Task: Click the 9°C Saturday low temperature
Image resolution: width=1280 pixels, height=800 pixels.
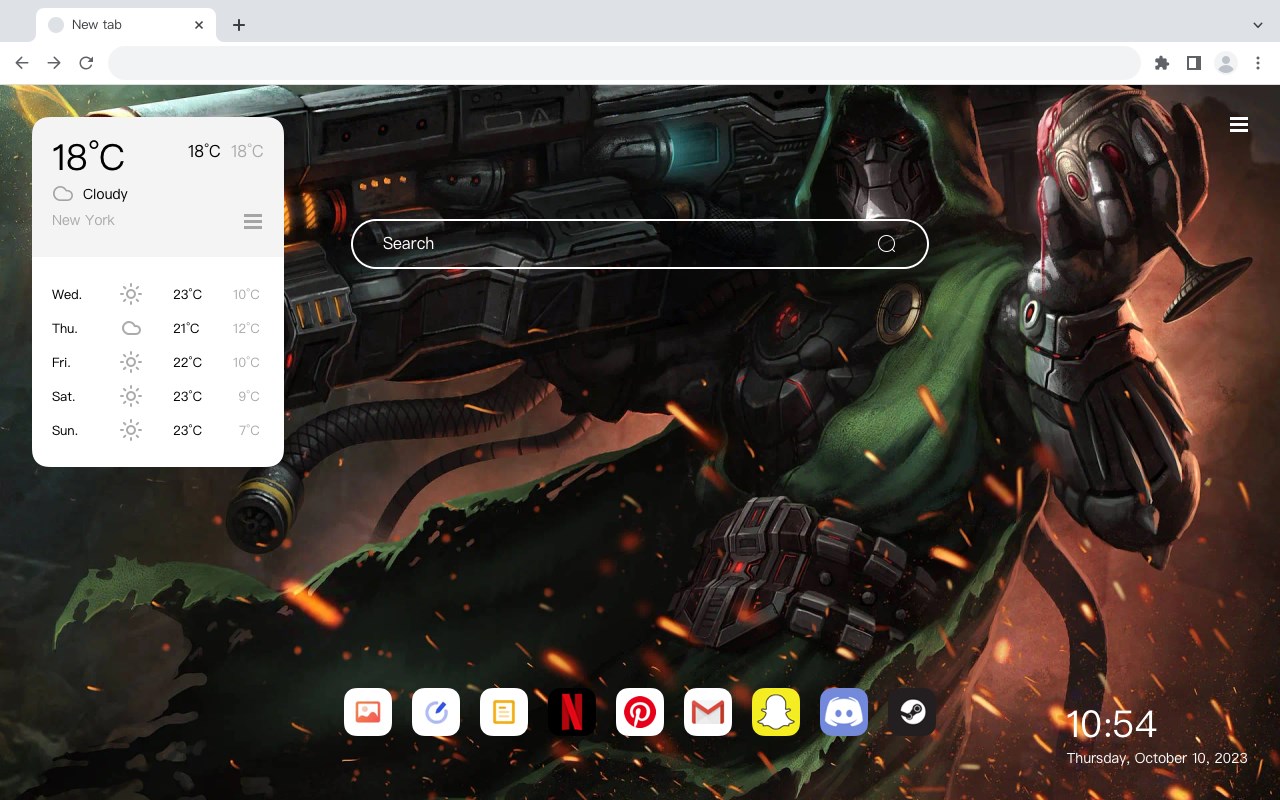Action: [249, 396]
